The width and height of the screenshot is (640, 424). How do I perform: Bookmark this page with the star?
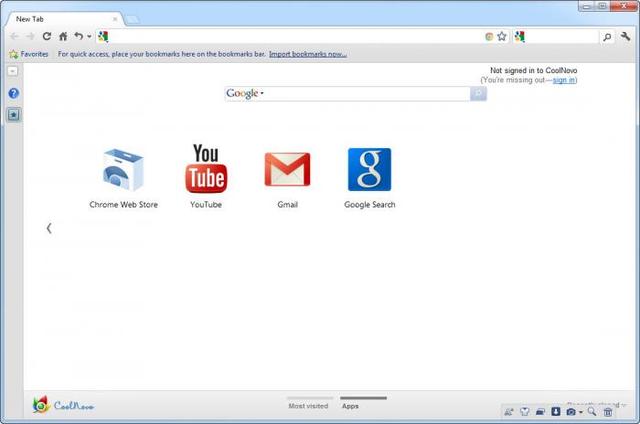coord(502,37)
